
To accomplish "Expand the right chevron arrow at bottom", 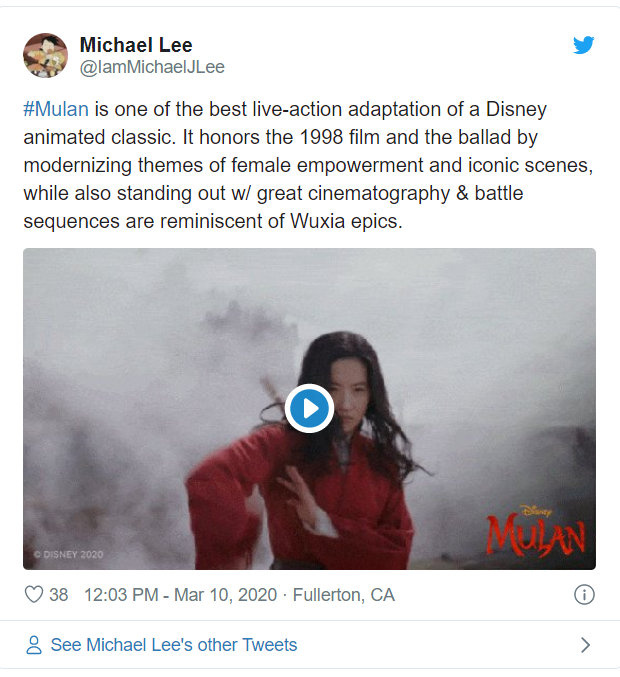I will [x=585, y=645].
